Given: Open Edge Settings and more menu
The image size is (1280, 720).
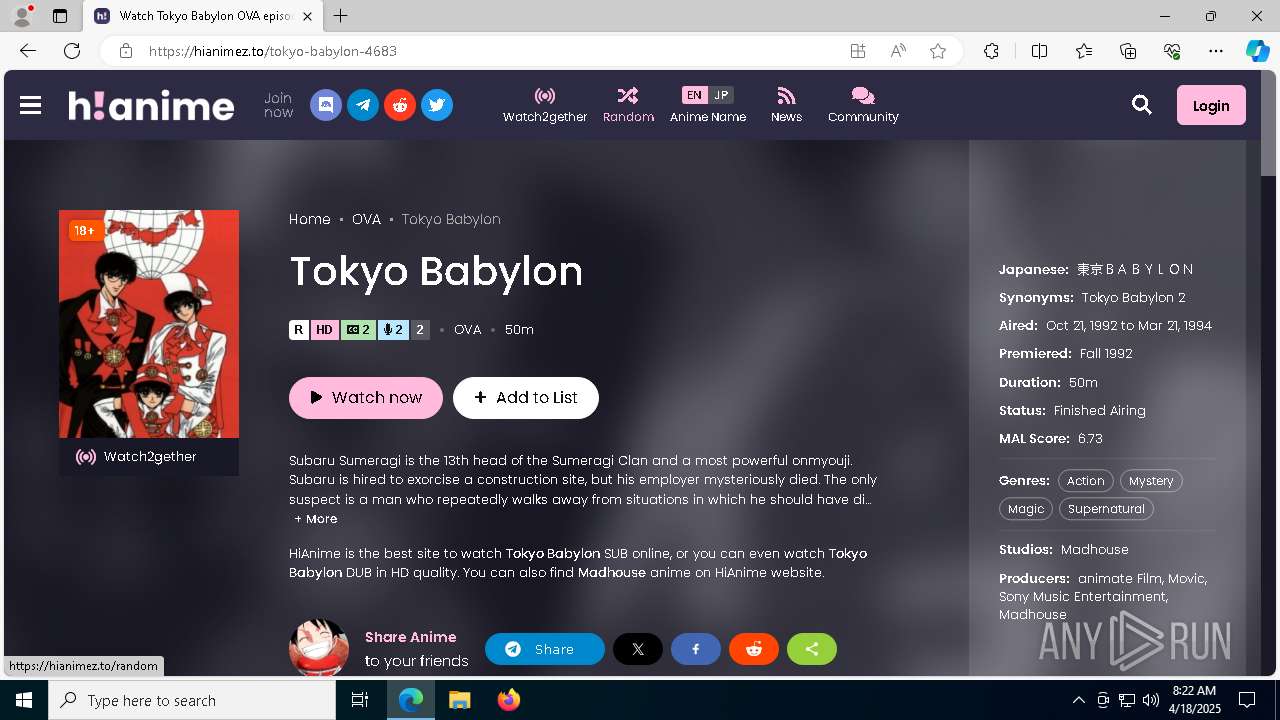Looking at the screenshot, I should [x=1216, y=51].
